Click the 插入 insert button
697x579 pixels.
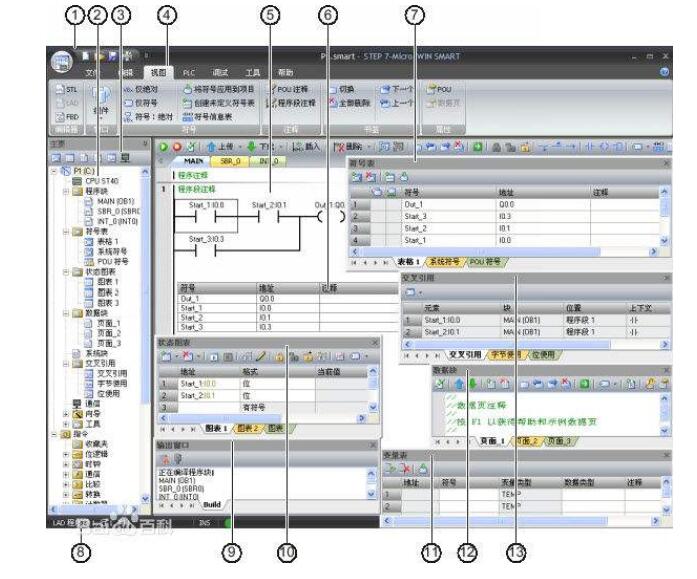click(307, 147)
